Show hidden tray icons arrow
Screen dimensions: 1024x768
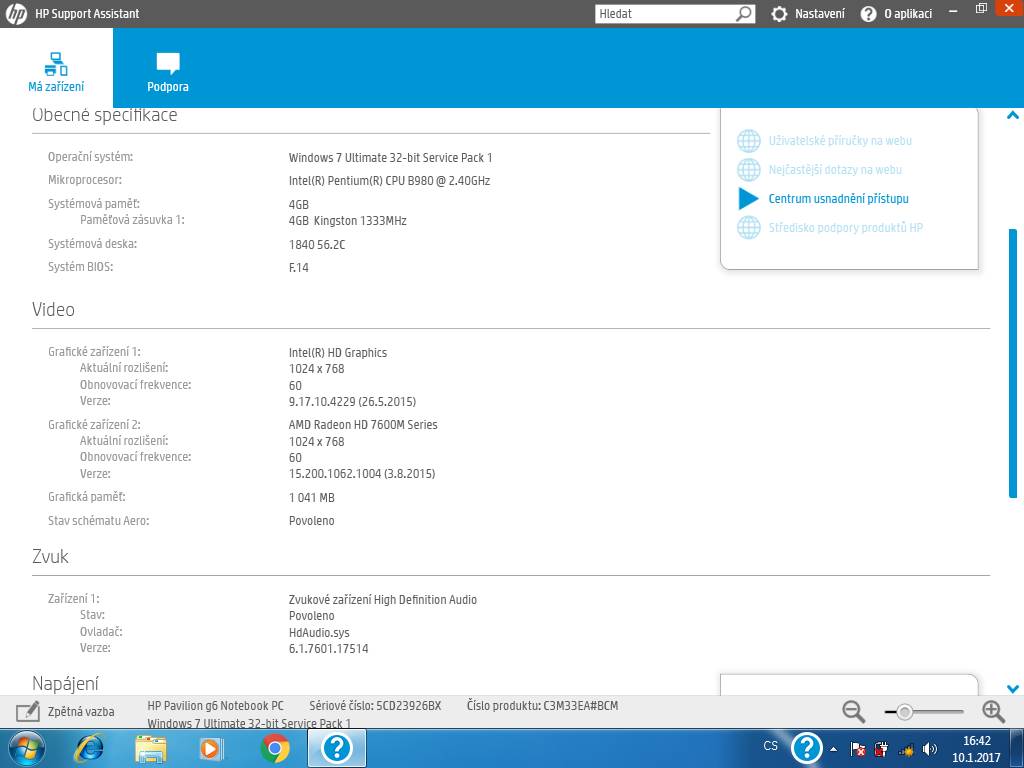point(834,749)
